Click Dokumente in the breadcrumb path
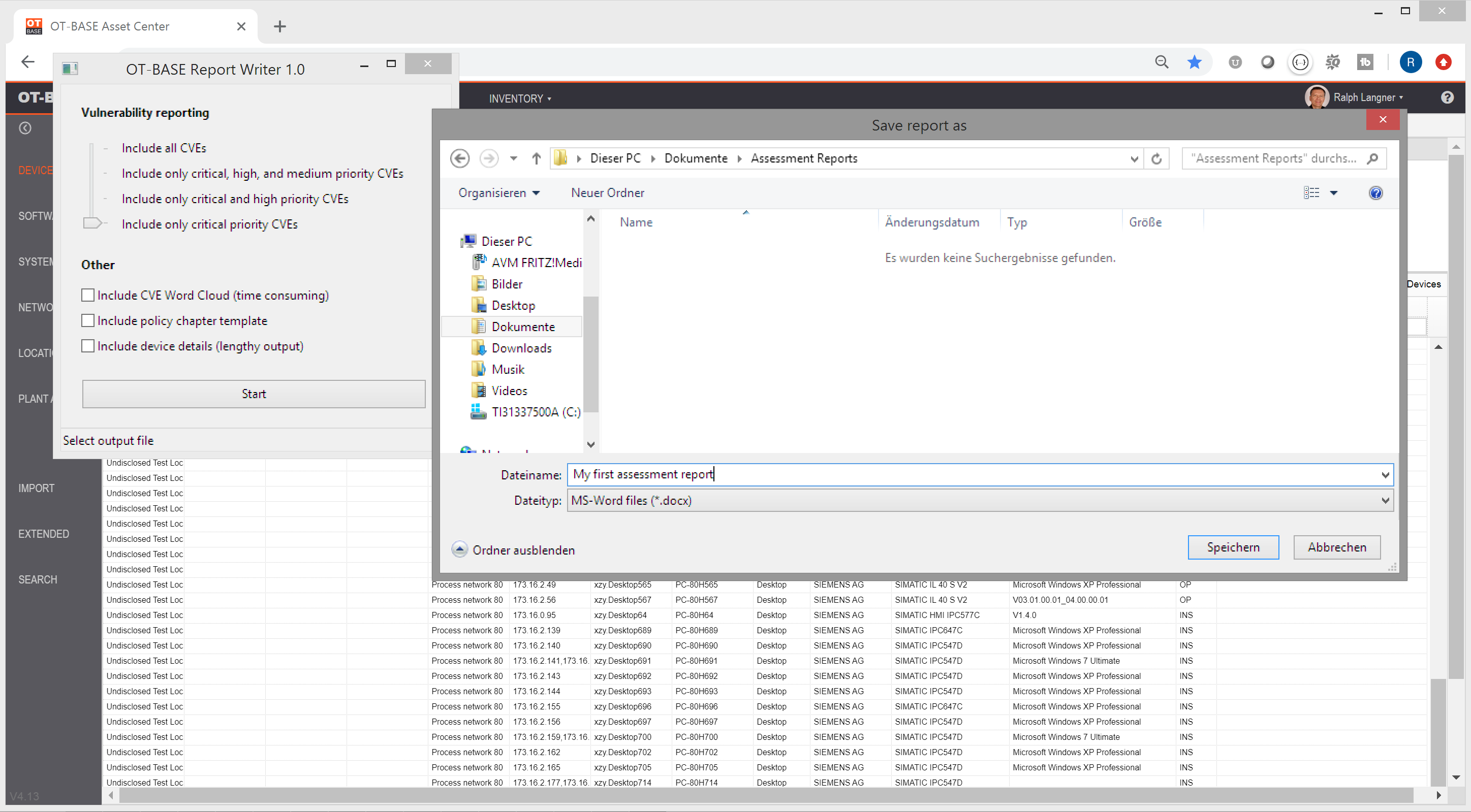The image size is (1471, 812). tap(696, 158)
